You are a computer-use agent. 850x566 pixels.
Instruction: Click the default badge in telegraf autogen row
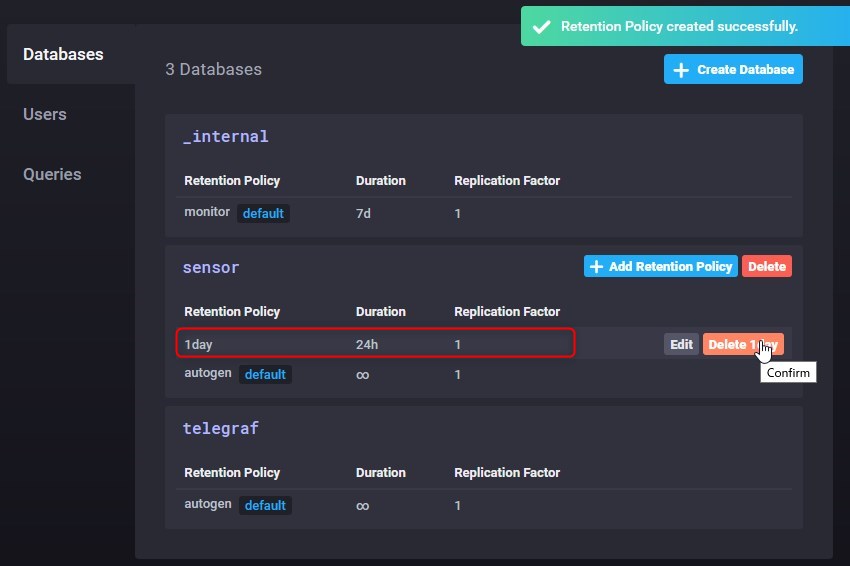[x=265, y=505]
